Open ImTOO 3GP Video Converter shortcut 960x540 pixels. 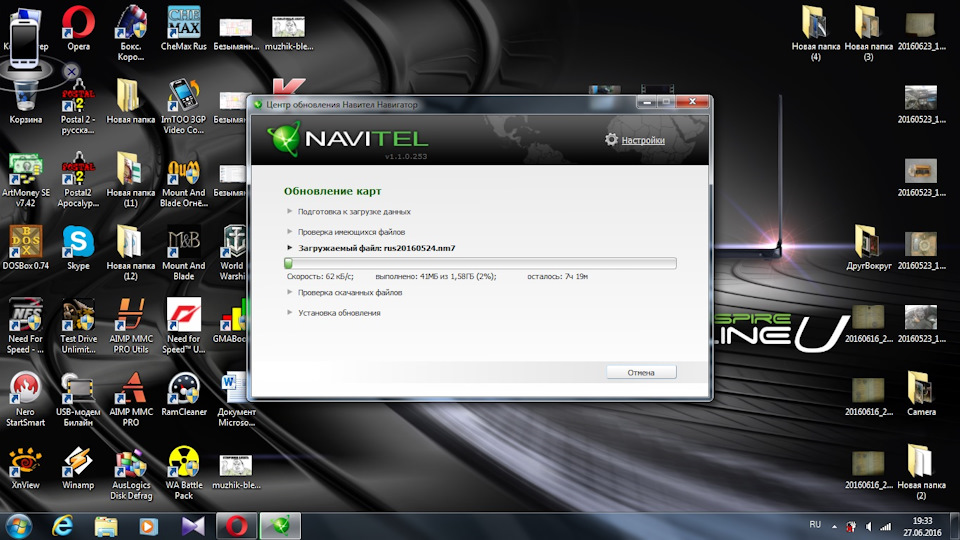coord(184,107)
